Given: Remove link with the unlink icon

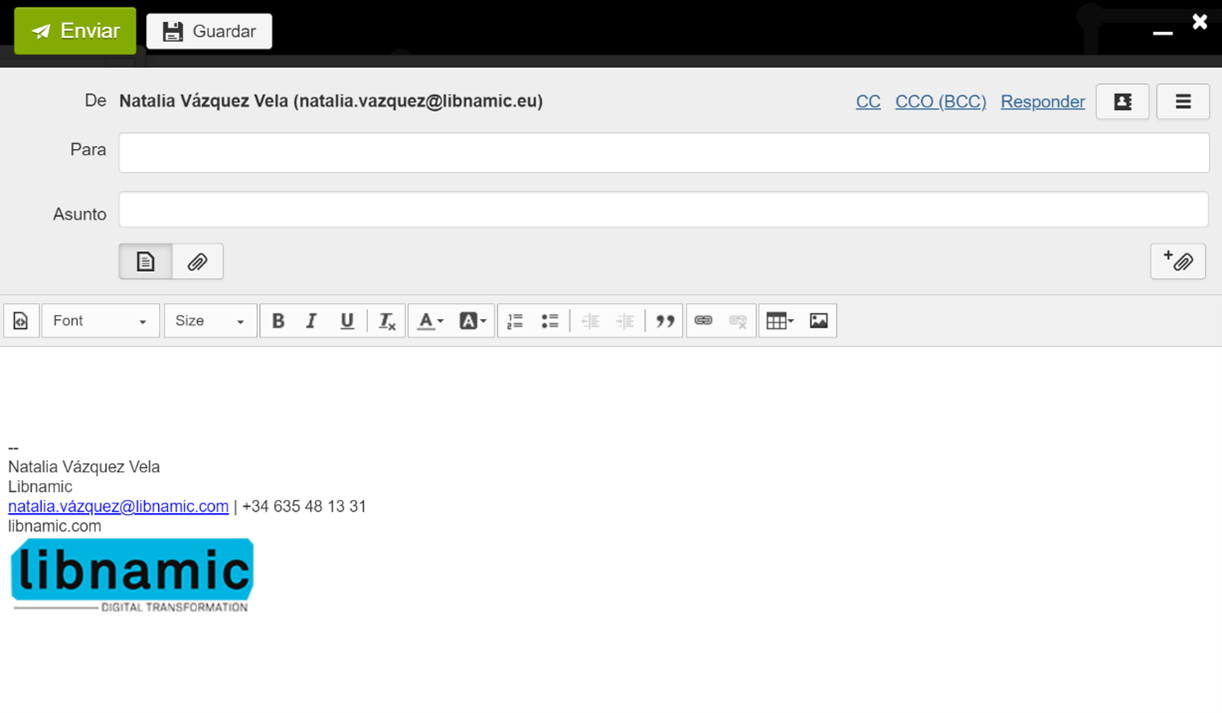Looking at the screenshot, I should click(x=738, y=321).
